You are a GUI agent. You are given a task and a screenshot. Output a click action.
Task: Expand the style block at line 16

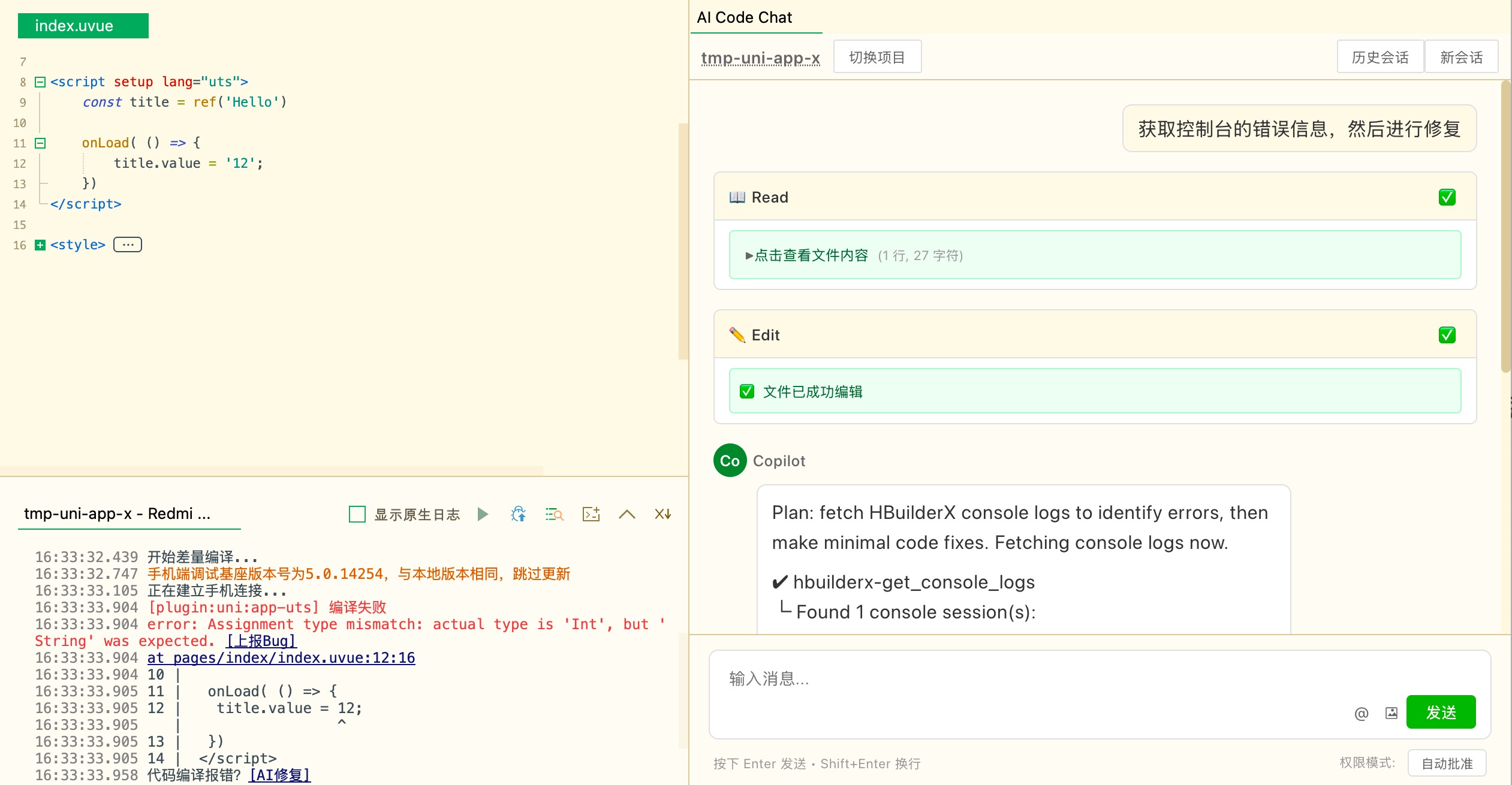40,245
